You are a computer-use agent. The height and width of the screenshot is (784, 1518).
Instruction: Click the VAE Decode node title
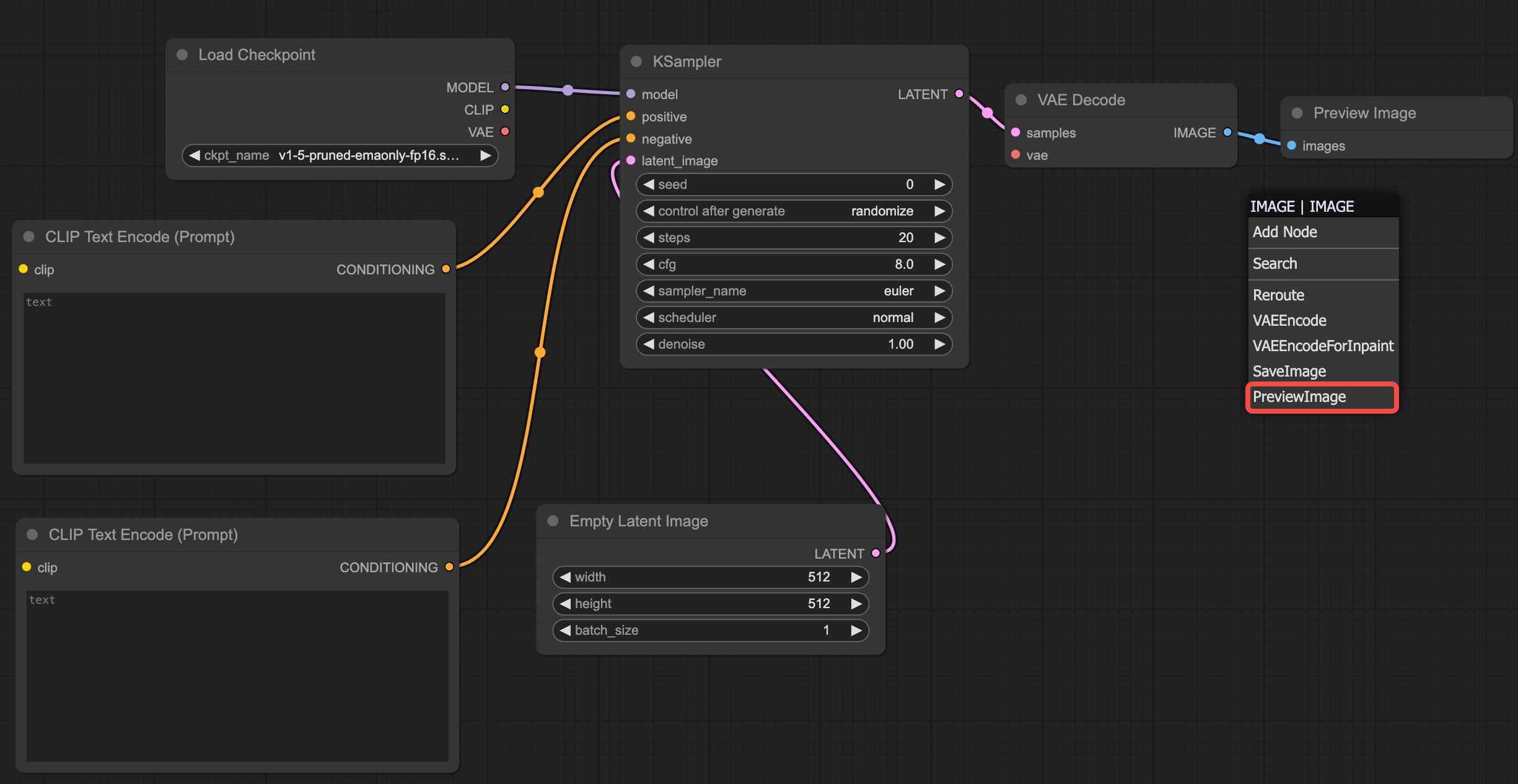1081,100
